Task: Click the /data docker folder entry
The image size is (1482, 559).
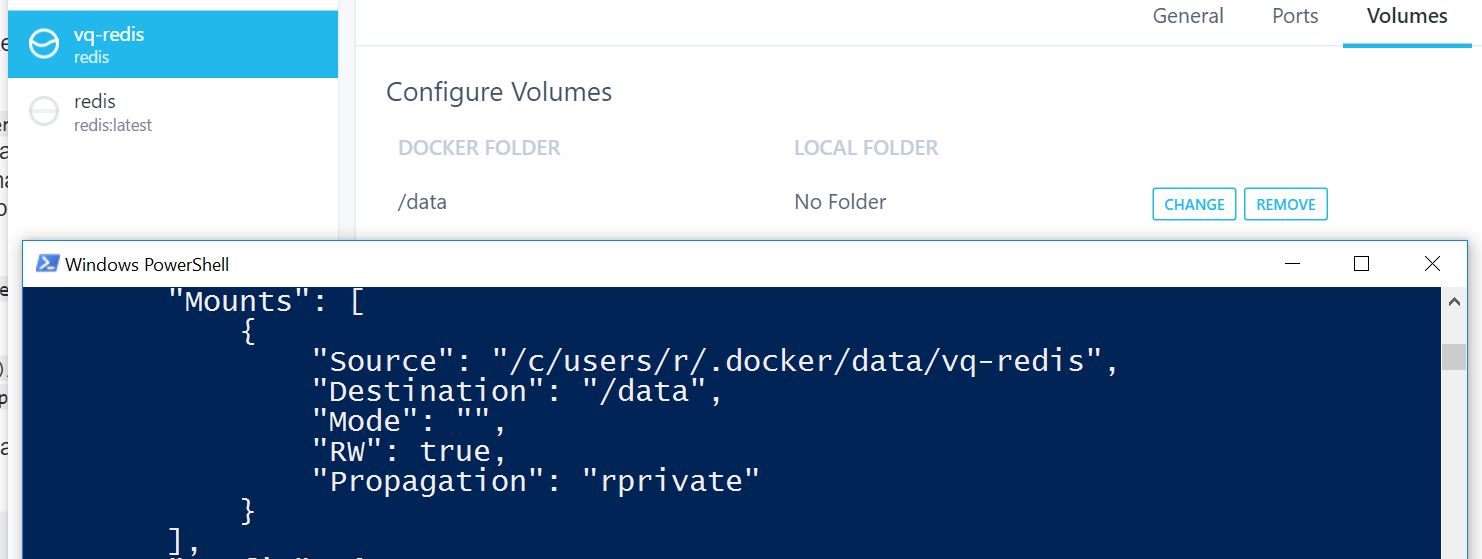Action: (x=422, y=203)
